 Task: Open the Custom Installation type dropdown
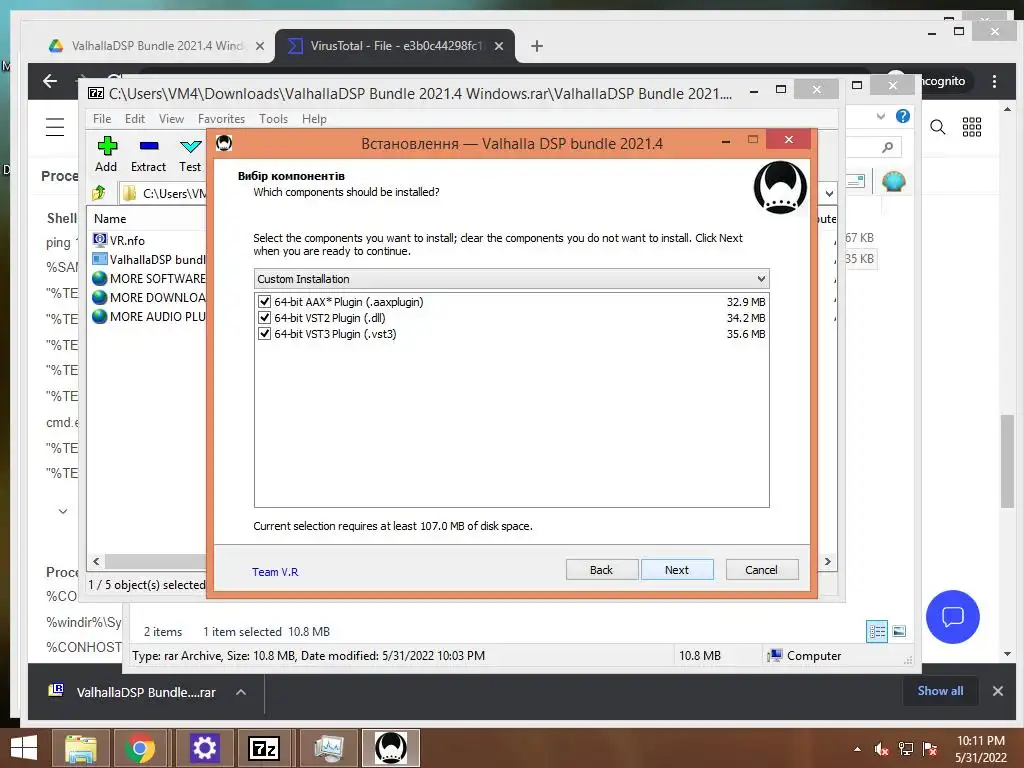click(511, 279)
